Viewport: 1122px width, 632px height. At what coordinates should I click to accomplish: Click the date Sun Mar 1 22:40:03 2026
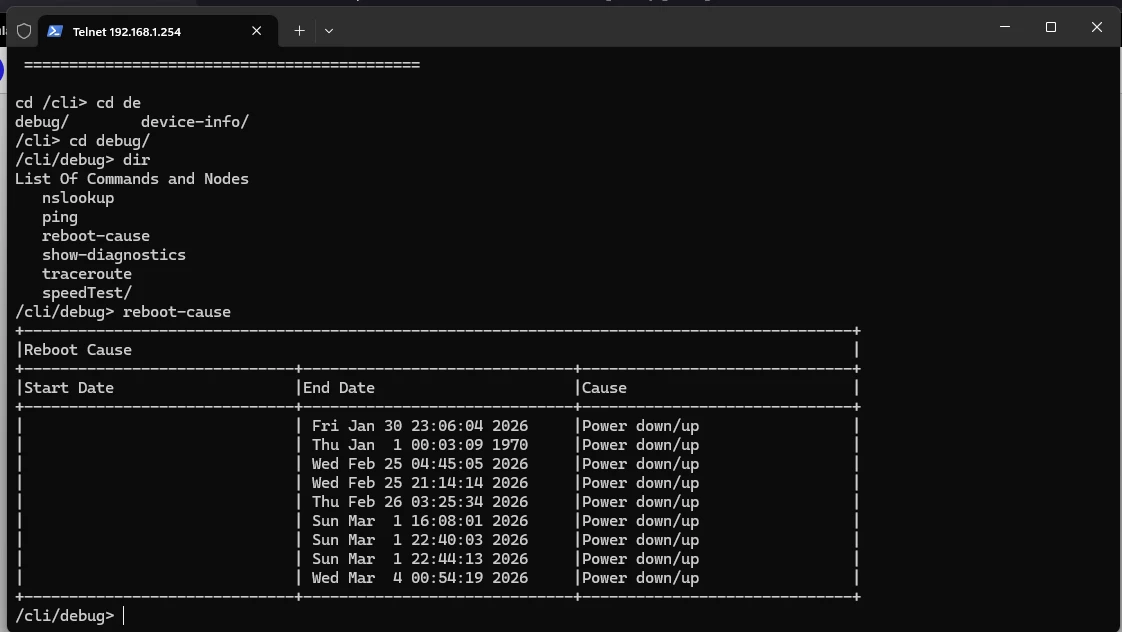pos(419,540)
